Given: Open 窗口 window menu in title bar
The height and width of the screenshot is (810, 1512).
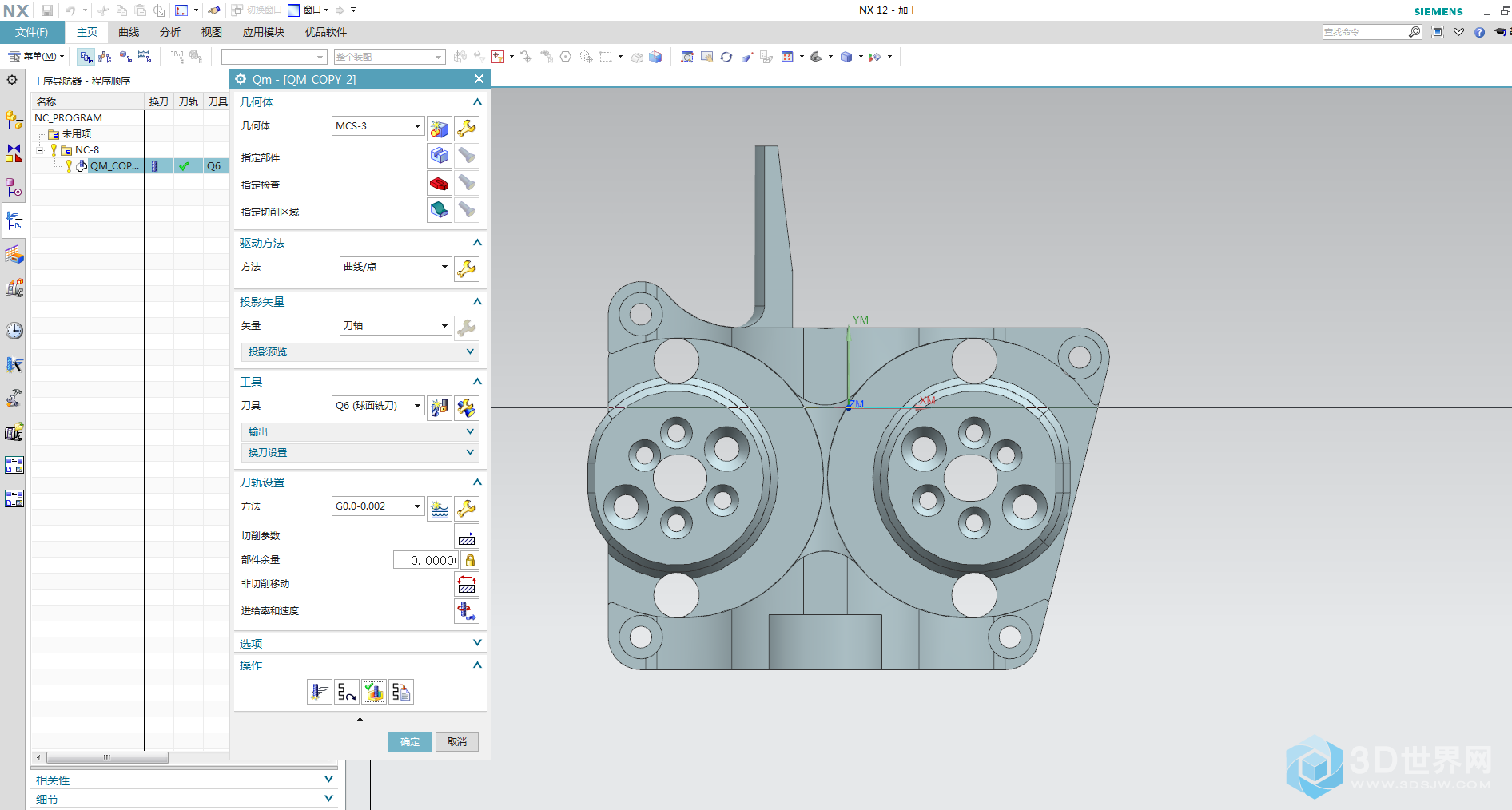Looking at the screenshot, I should 308,10.
